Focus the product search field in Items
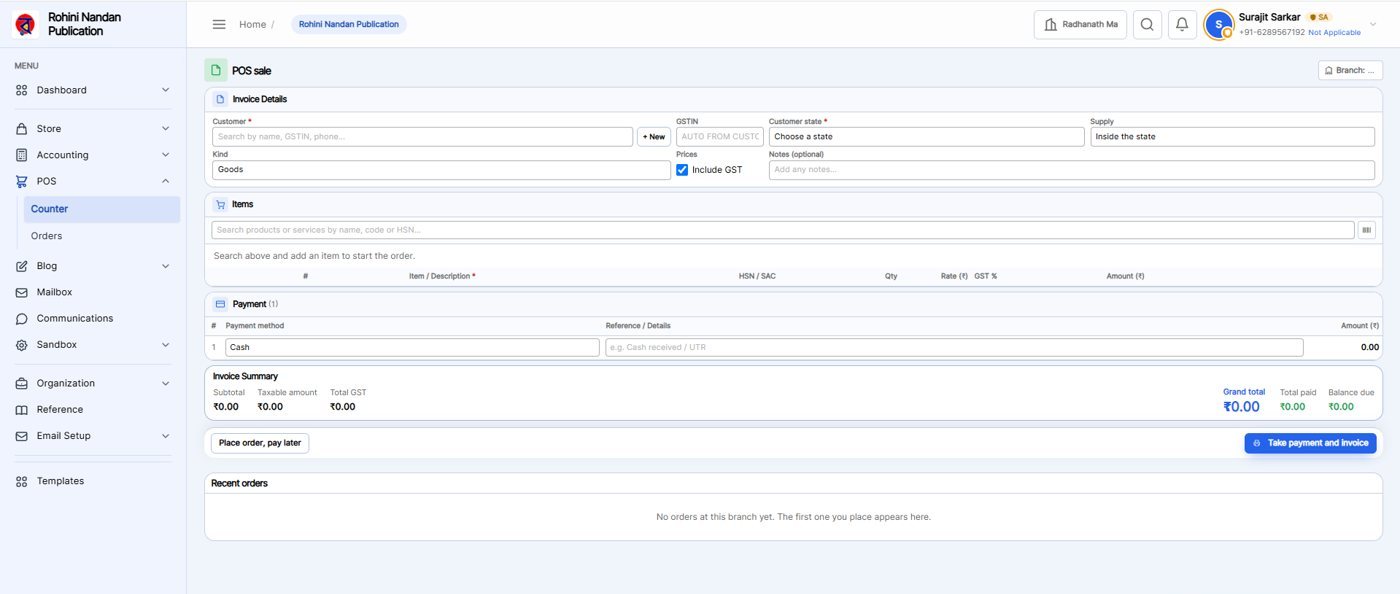The height and width of the screenshot is (594, 1400). (x=783, y=230)
